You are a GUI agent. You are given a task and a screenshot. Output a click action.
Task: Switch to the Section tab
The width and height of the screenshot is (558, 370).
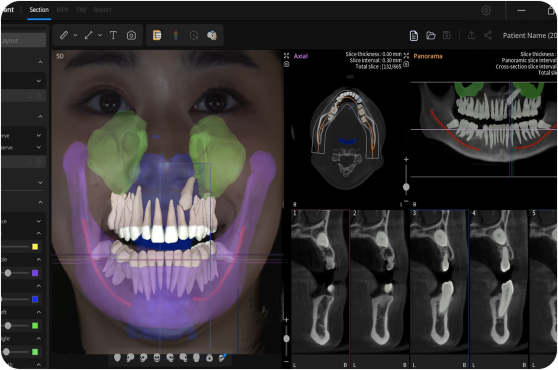point(39,10)
